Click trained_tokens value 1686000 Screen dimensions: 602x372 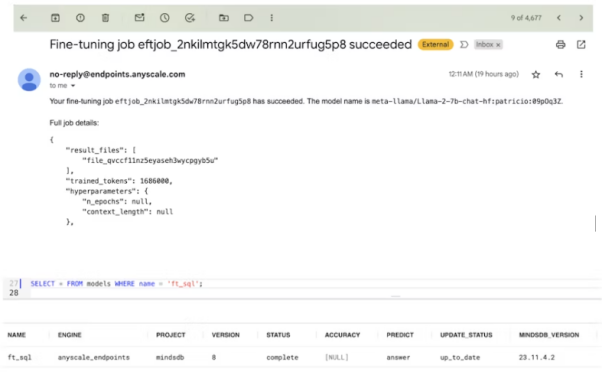pyautogui.click(x=155, y=181)
